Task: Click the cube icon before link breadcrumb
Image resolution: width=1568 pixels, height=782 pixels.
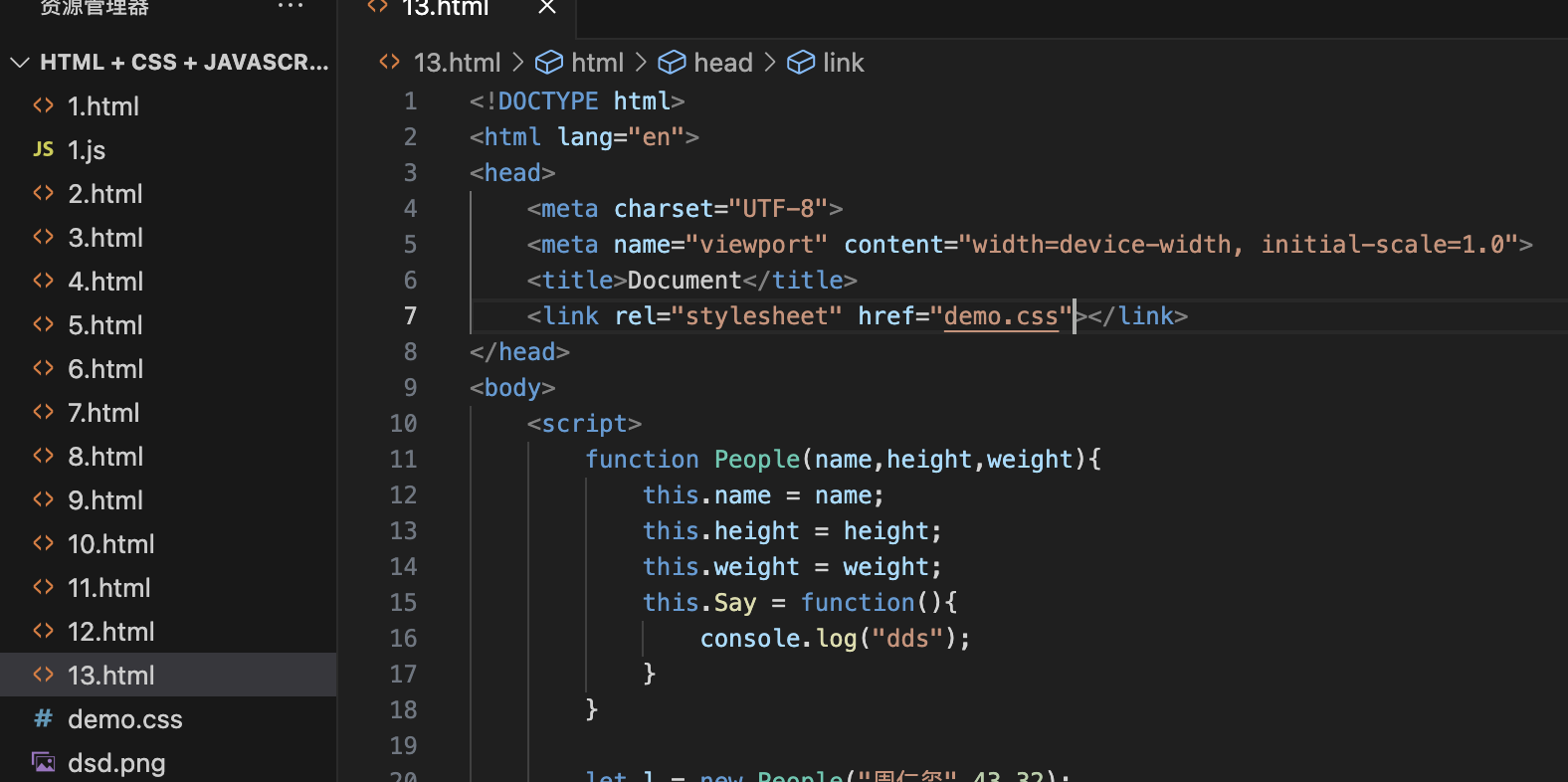Action: pos(801,63)
